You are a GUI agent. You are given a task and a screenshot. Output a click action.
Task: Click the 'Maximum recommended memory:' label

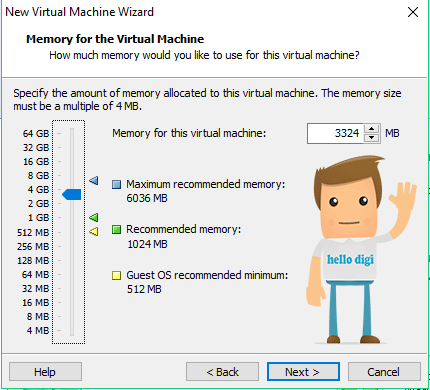tap(206, 184)
